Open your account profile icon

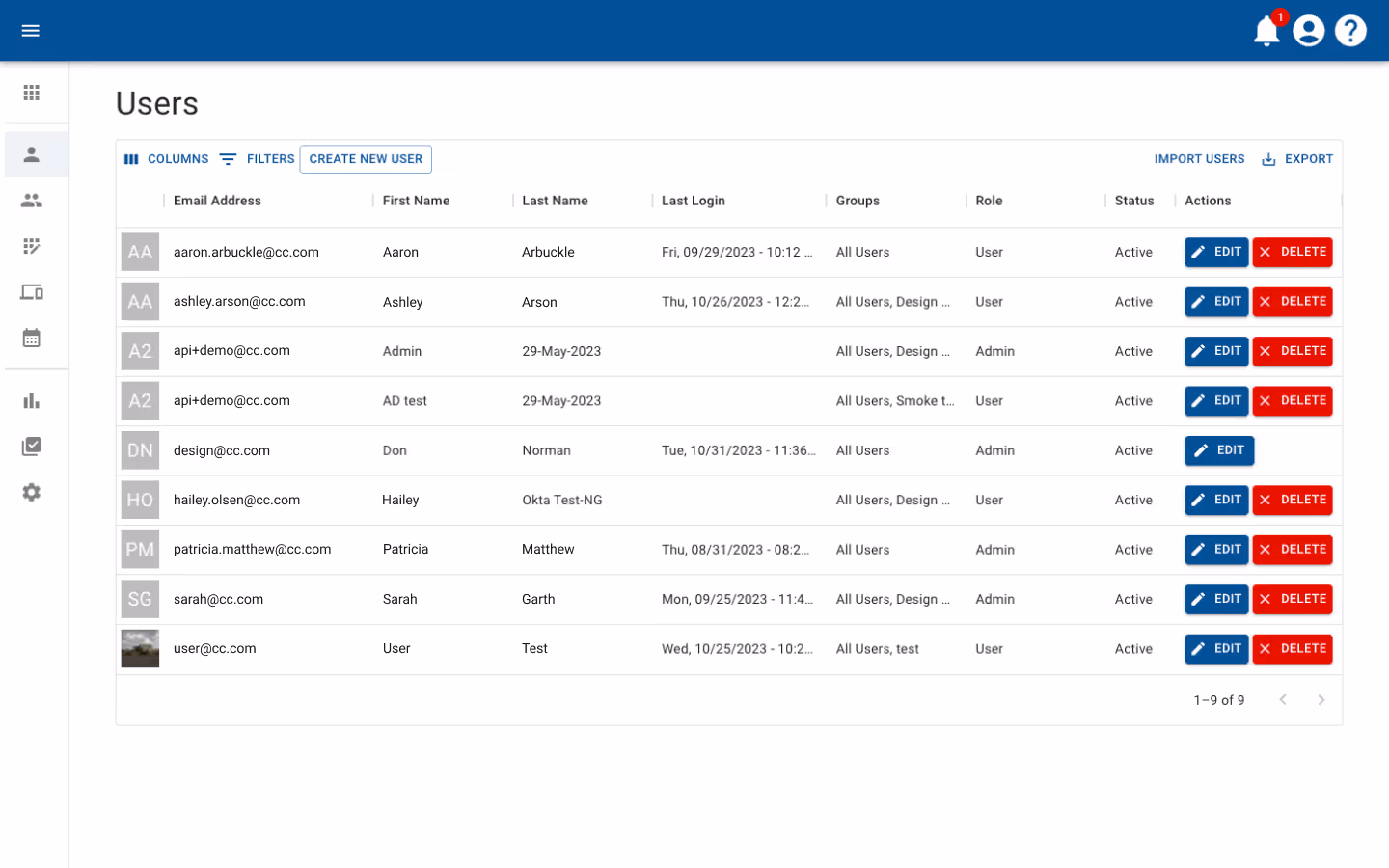(x=1308, y=30)
